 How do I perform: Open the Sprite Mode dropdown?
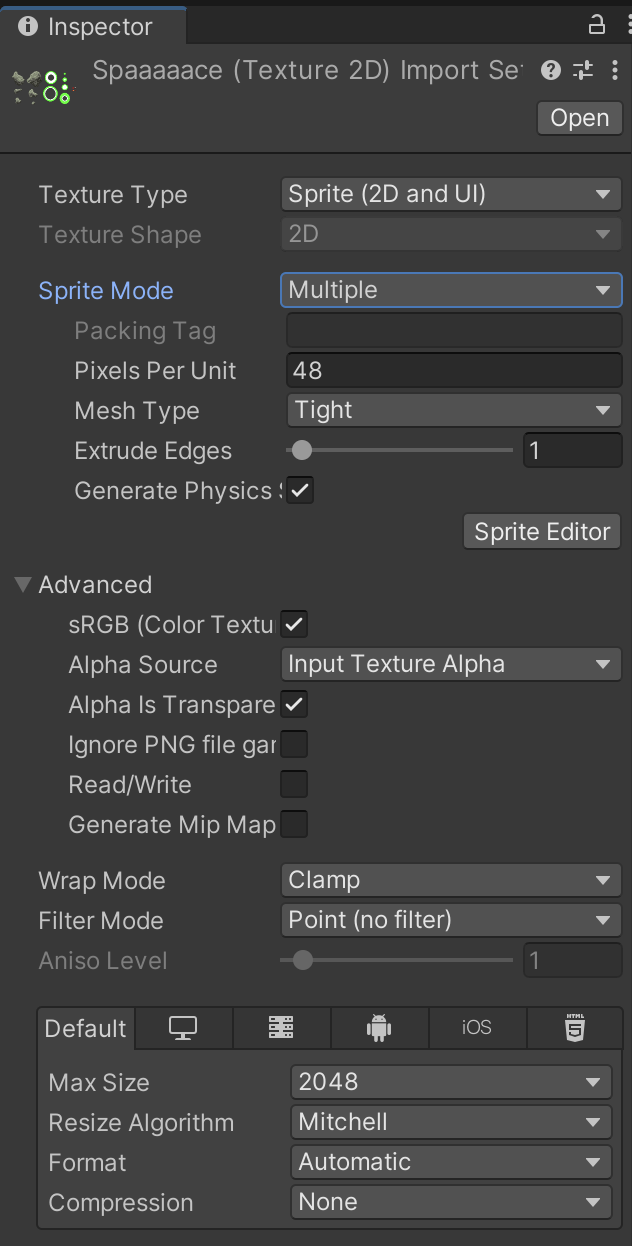(x=451, y=291)
